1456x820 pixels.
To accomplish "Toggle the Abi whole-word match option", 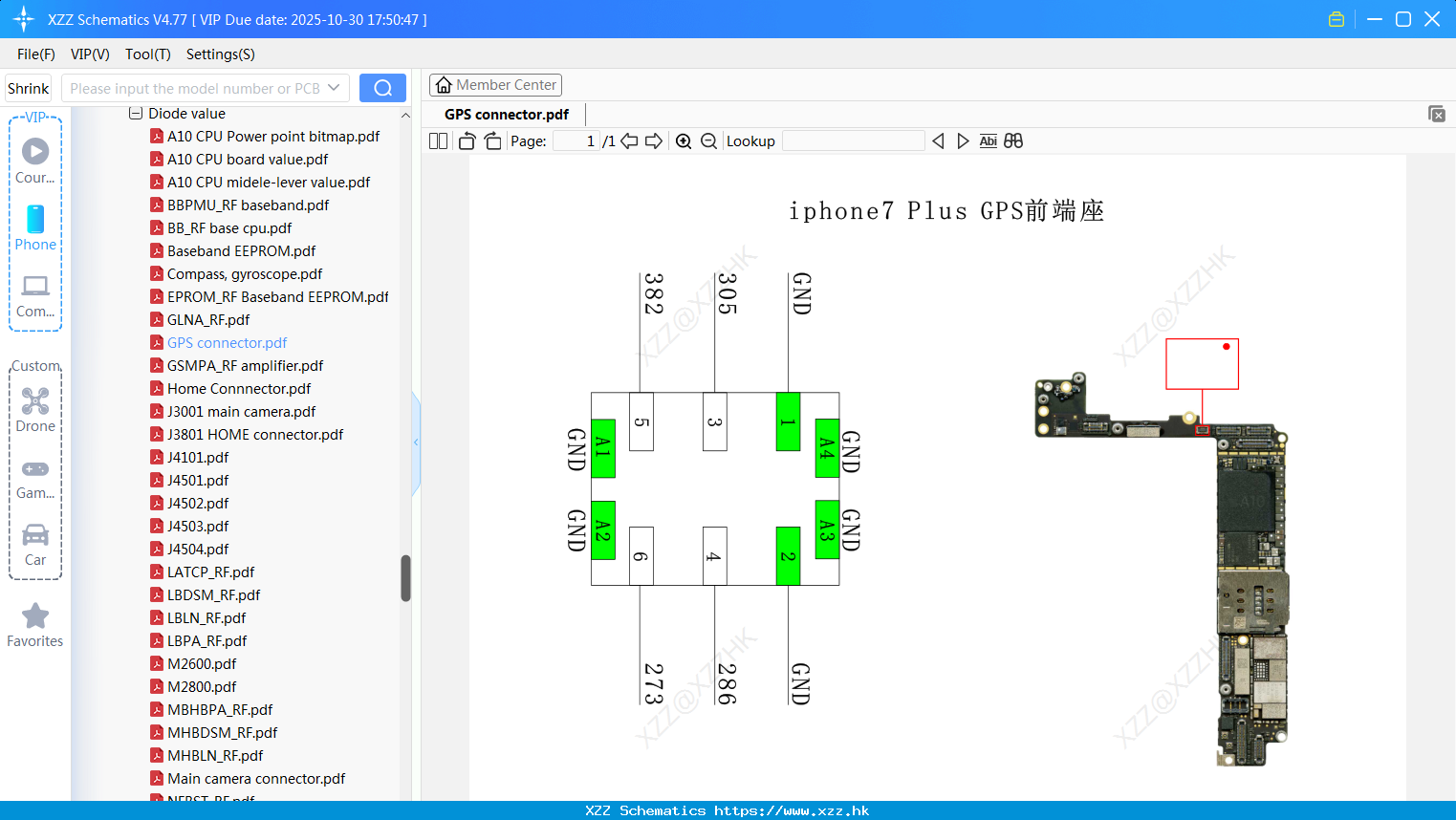I will [x=989, y=141].
